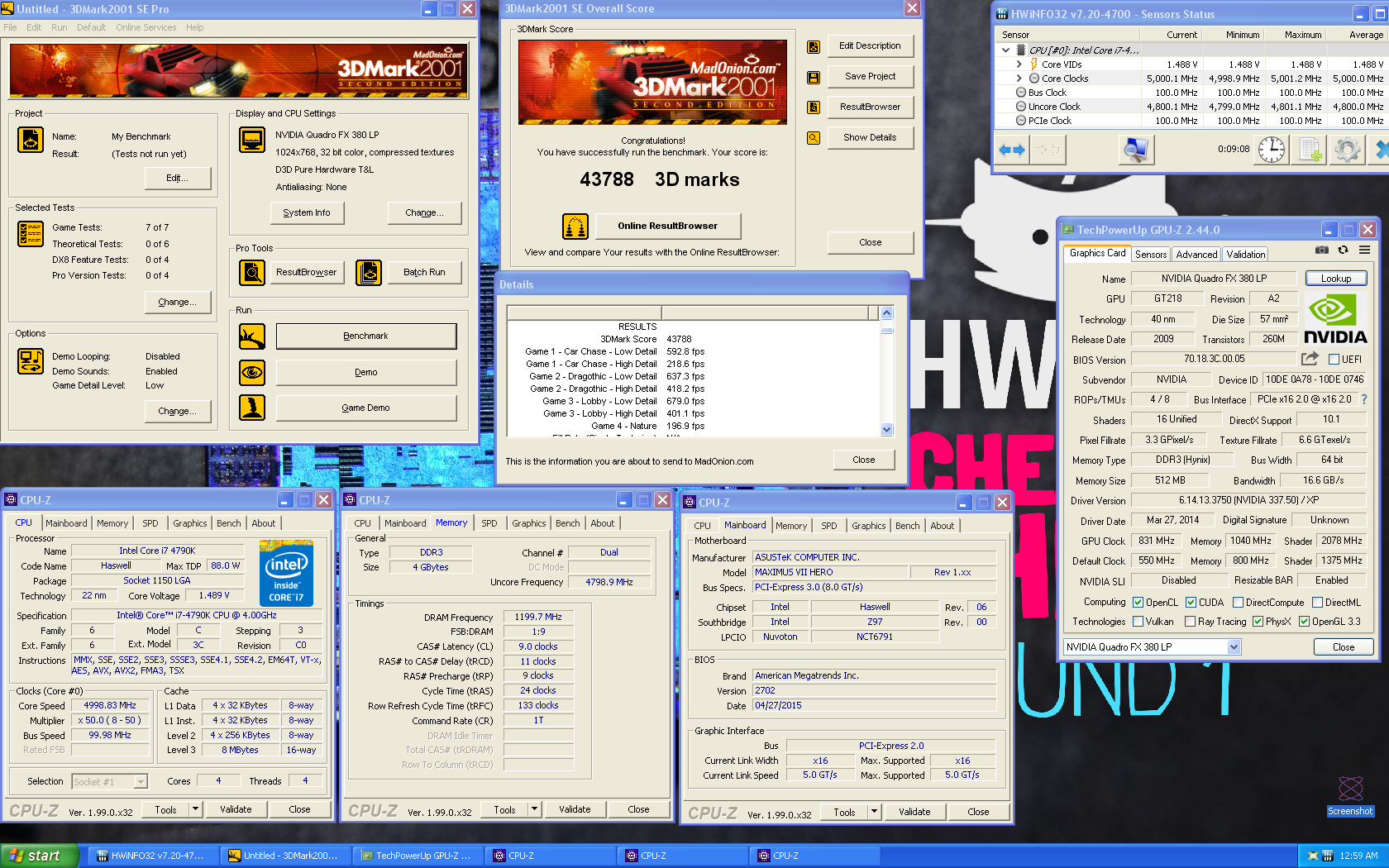This screenshot has width=1389, height=868.
Task: Toggle the CUDA checkbox
Action: tap(1191, 603)
